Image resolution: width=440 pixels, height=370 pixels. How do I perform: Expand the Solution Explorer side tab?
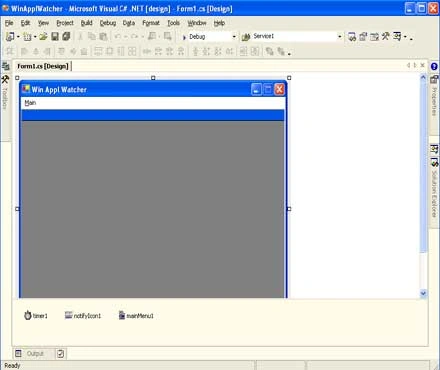[x=434, y=189]
